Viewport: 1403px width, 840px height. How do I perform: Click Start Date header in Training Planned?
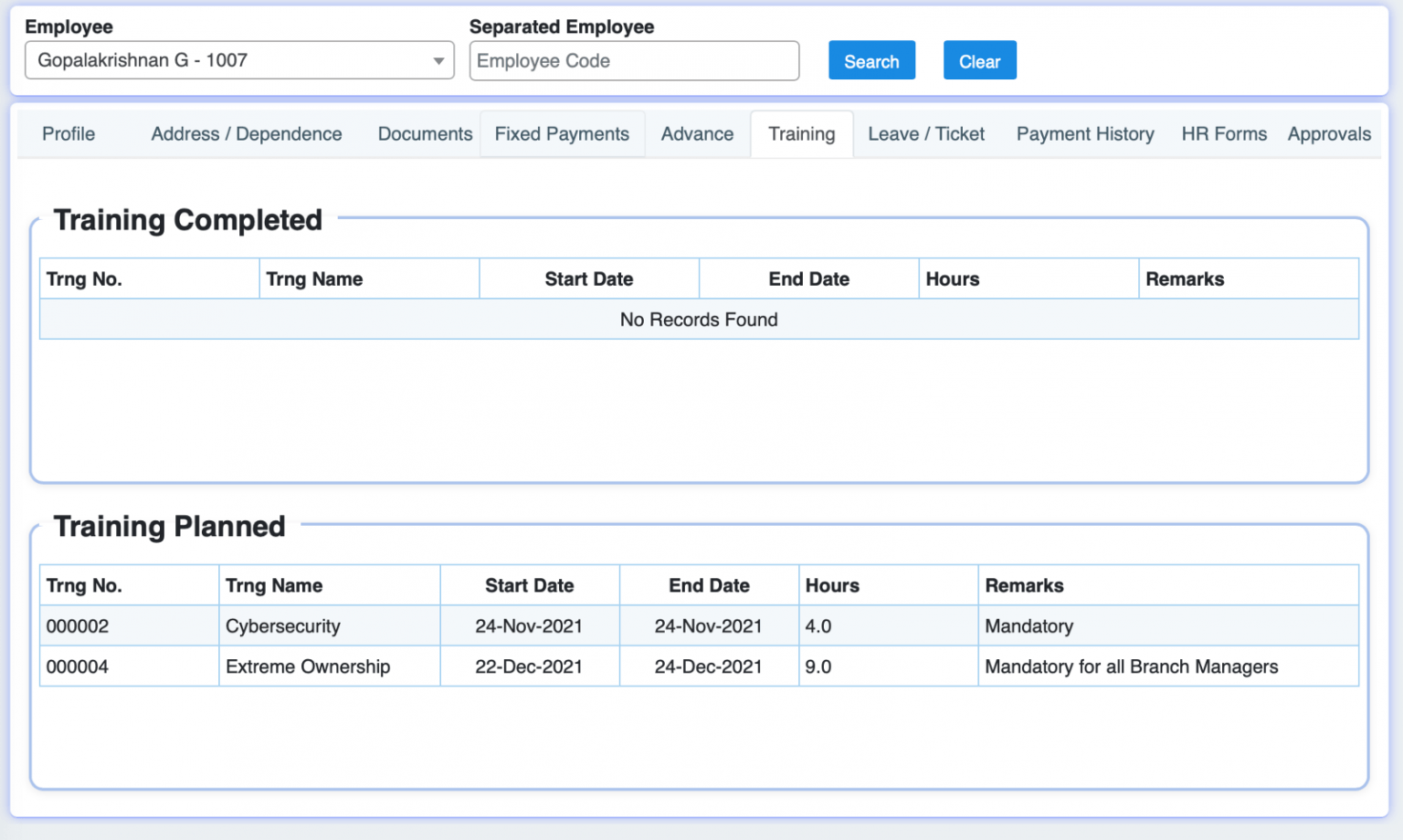click(529, 585)
